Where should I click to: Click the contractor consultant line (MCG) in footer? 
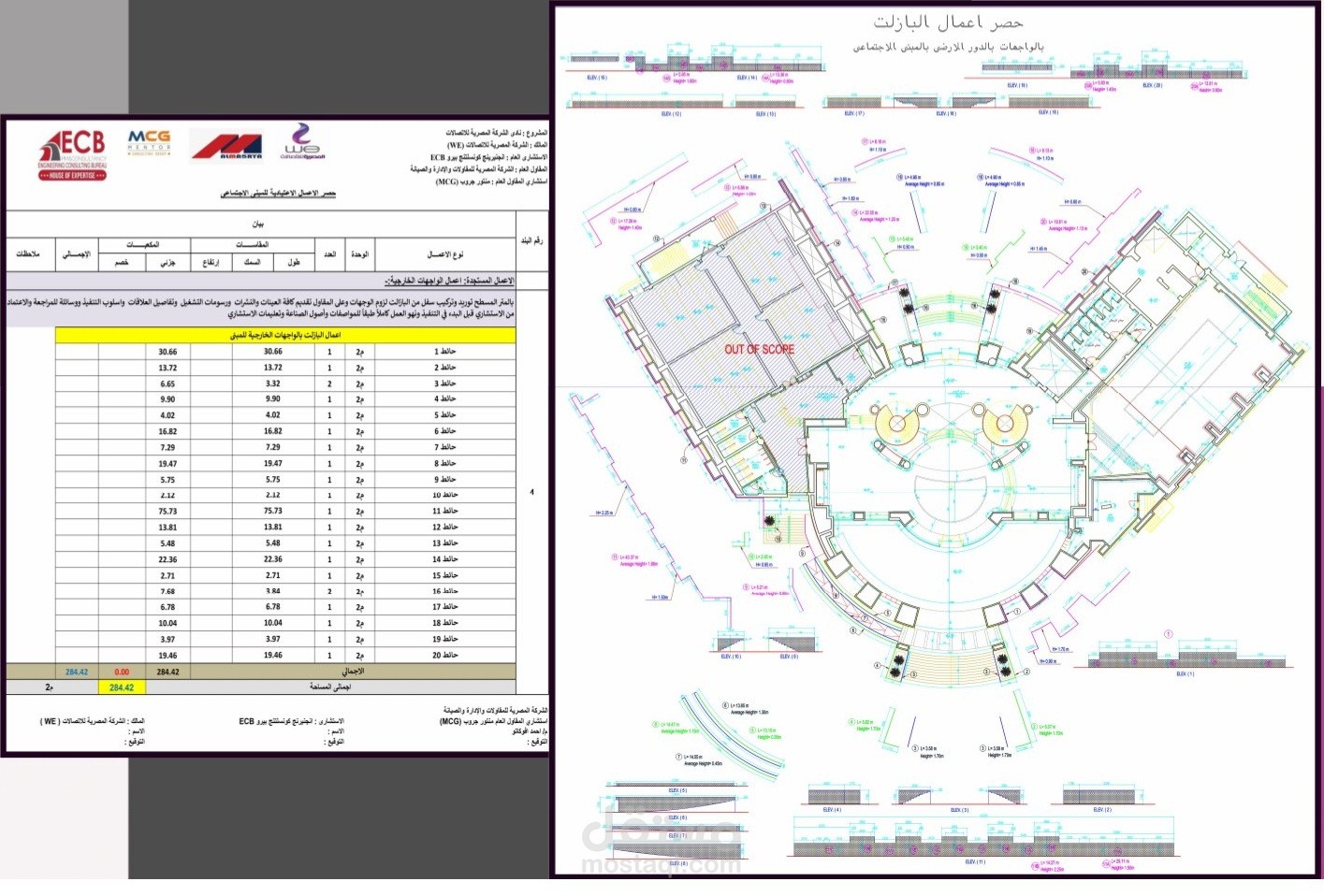click(493, 721)
